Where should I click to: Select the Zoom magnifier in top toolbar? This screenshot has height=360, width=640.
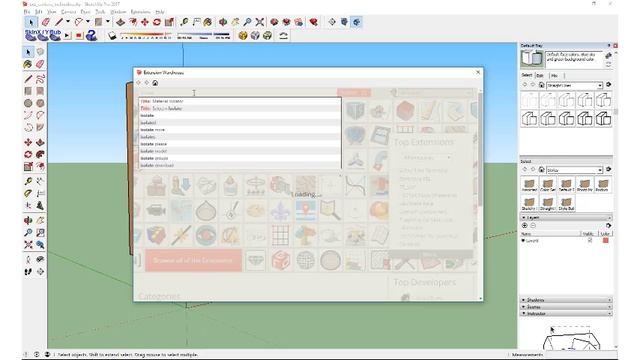coord(247,22)
